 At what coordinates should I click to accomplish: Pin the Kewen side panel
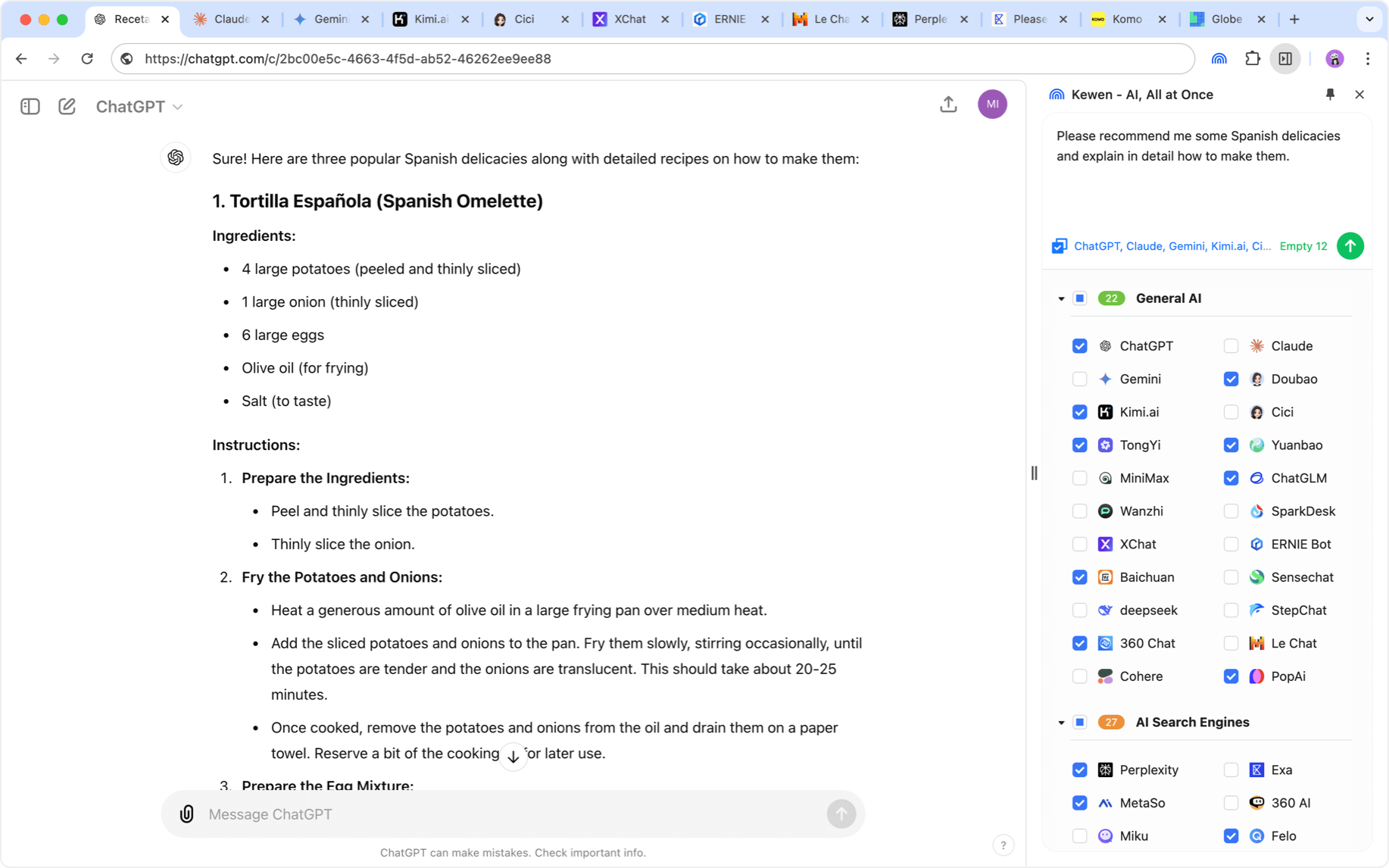point(1330,94)
